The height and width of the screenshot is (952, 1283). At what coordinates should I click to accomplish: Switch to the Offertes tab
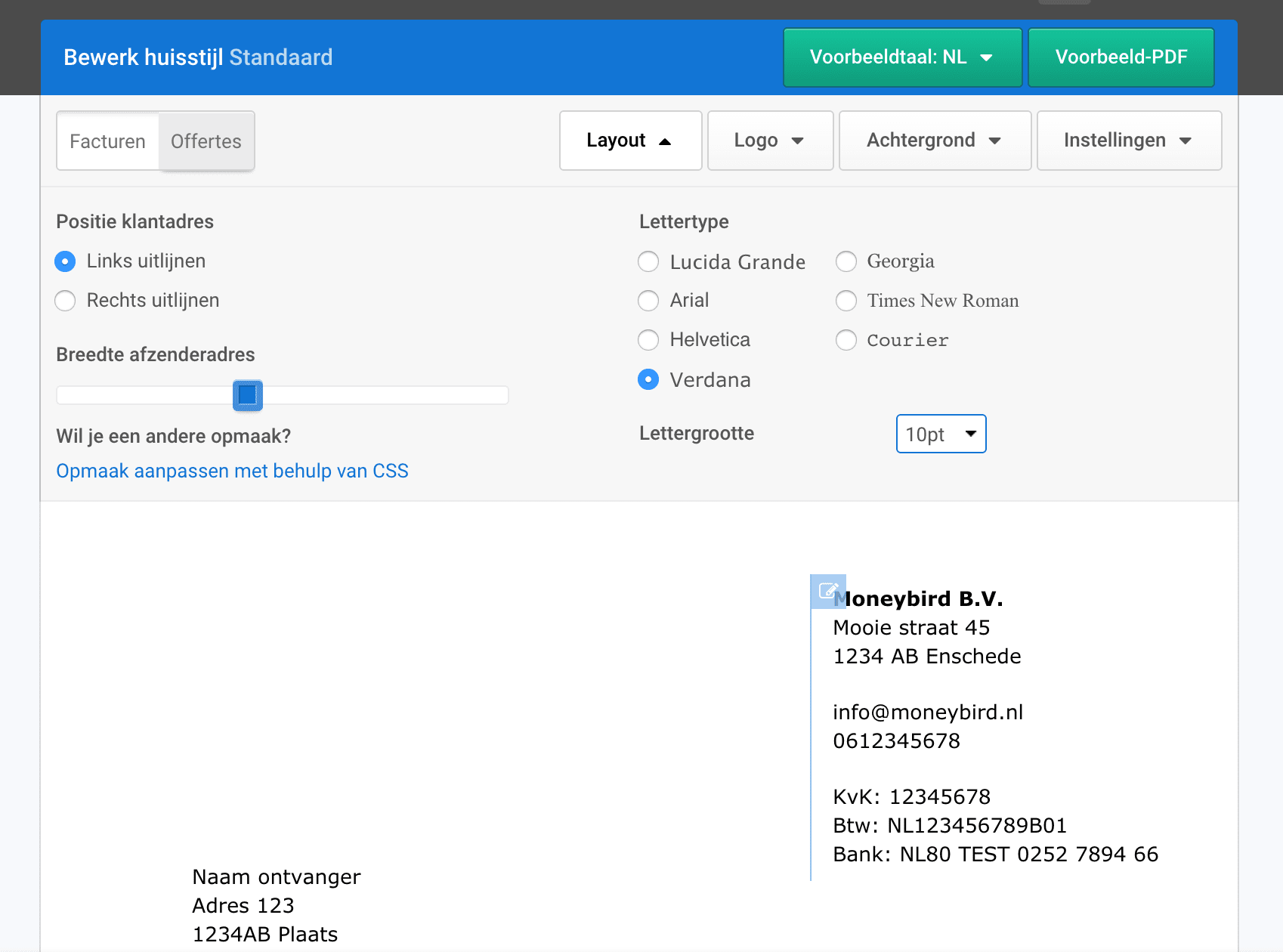pos(206,141)
